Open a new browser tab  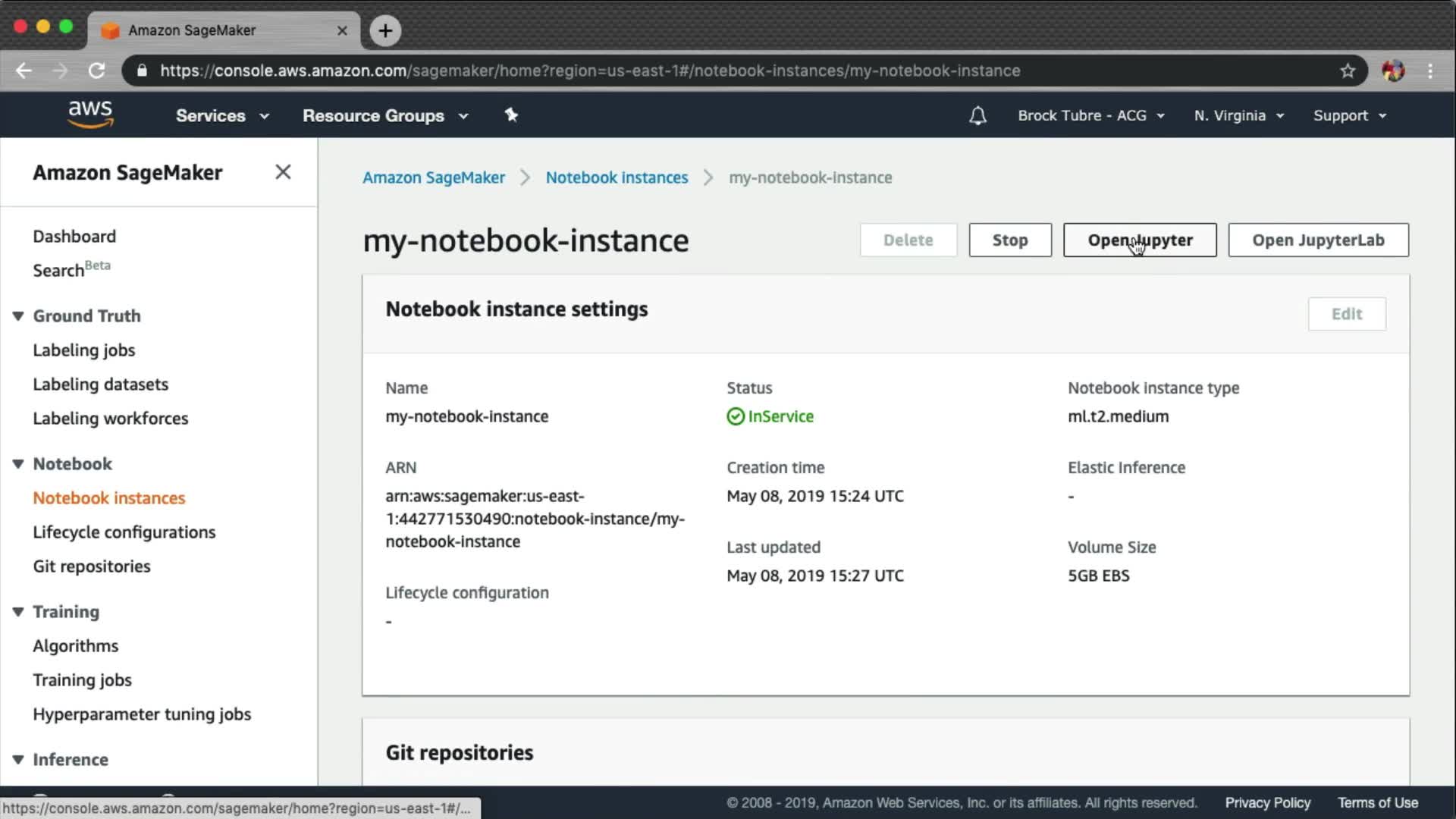(x=385, y=30)
